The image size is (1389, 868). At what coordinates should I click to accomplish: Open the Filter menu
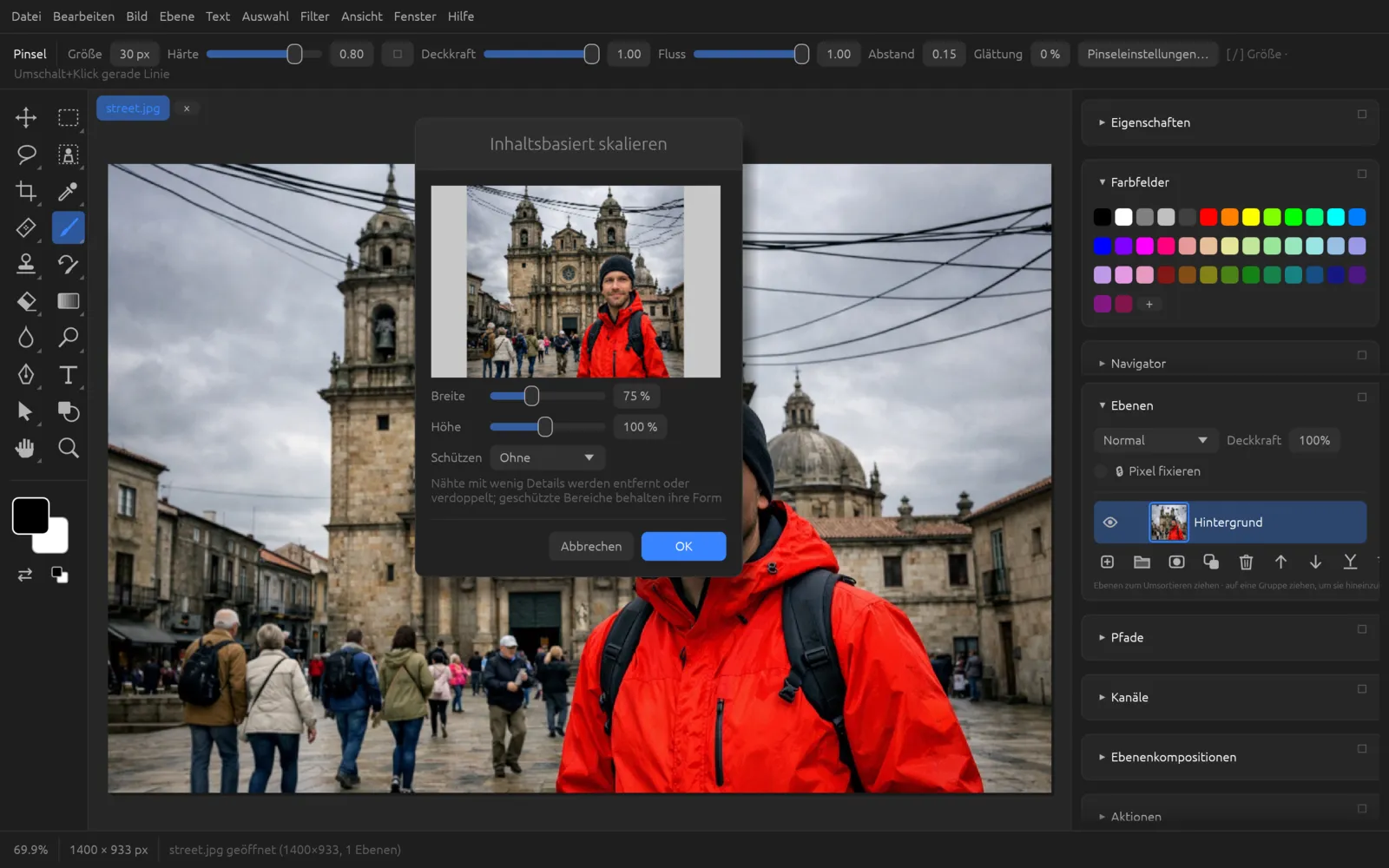coord(314,16)
